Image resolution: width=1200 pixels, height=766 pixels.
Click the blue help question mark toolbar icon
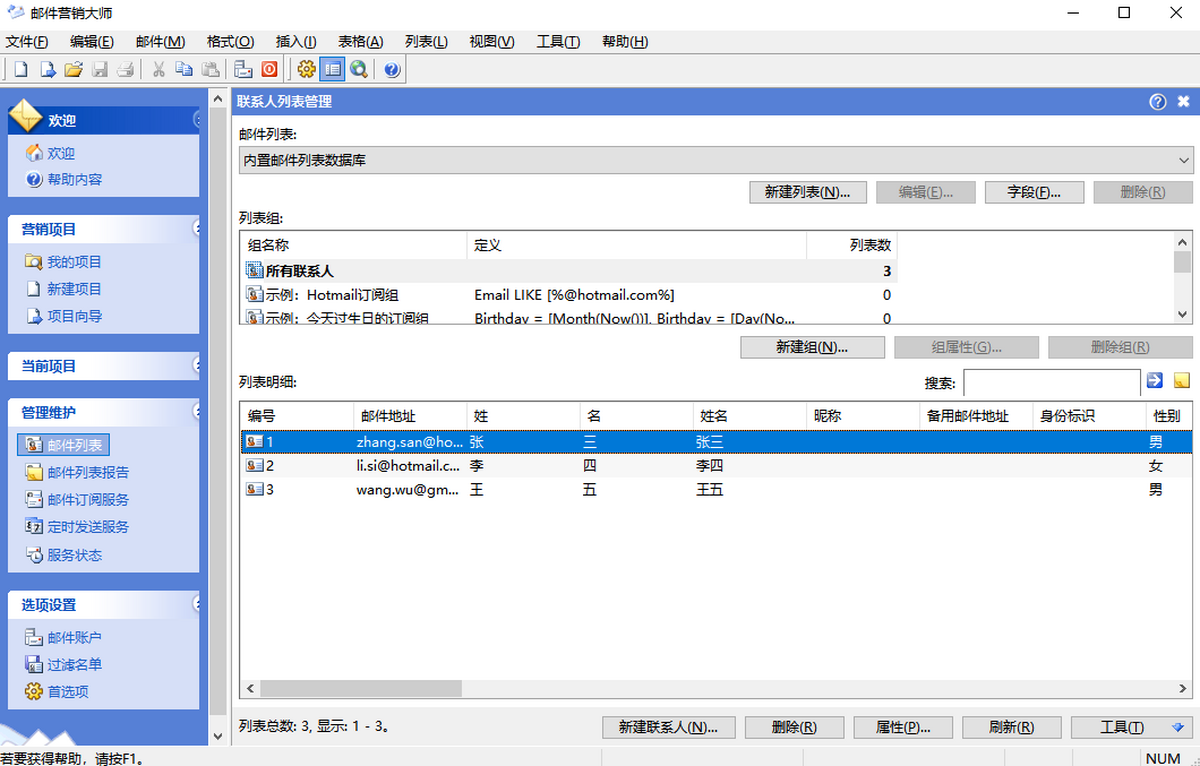coord(391,69)
